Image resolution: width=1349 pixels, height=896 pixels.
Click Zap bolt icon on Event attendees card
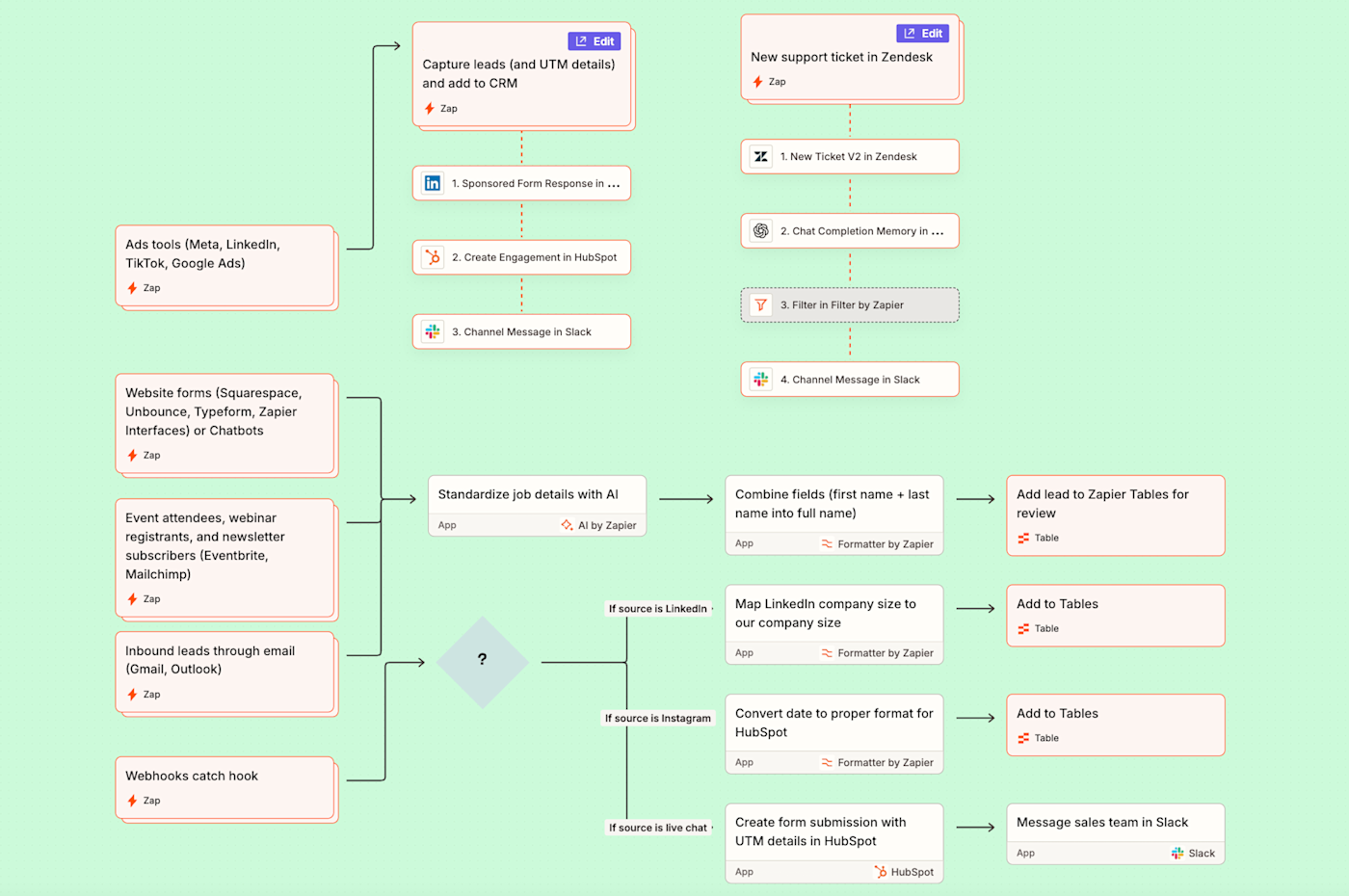point(132,599)
